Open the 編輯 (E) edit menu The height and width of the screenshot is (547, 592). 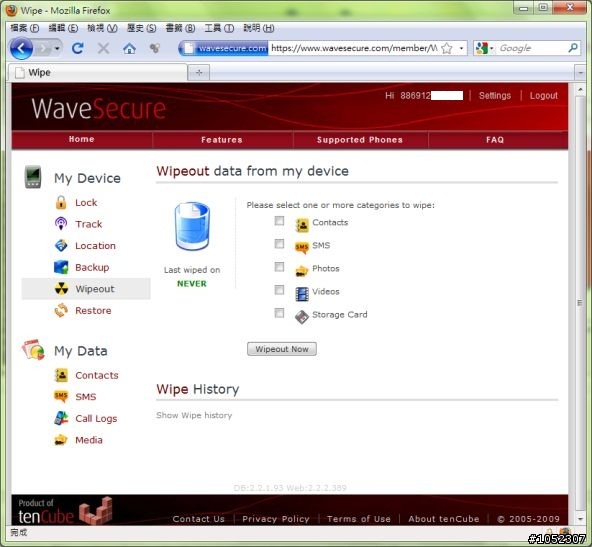point(63,28)
